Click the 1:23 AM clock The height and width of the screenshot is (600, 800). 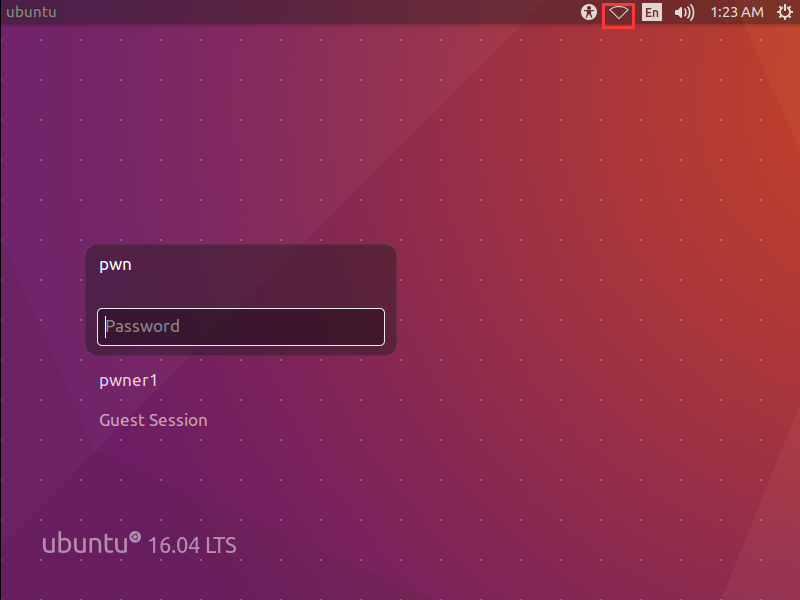pyautogui.click(x=737, y=12)
